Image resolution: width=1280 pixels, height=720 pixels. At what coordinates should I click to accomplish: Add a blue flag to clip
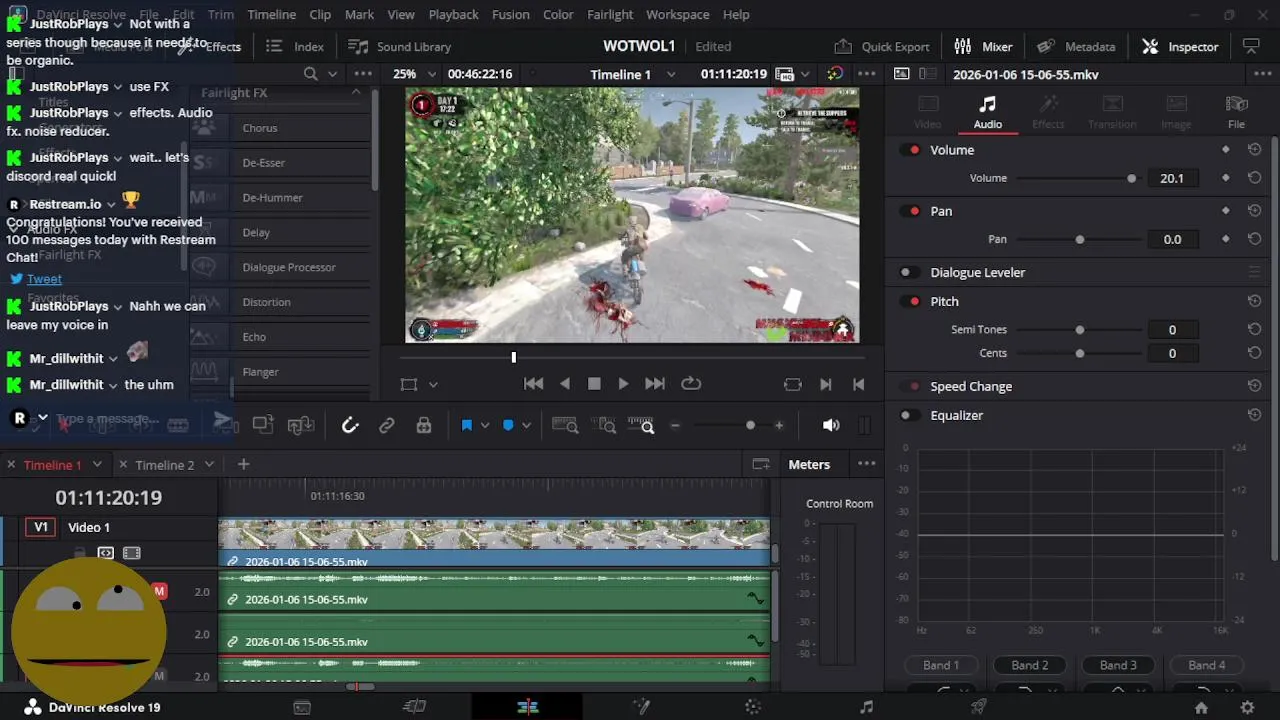(466, 425)
